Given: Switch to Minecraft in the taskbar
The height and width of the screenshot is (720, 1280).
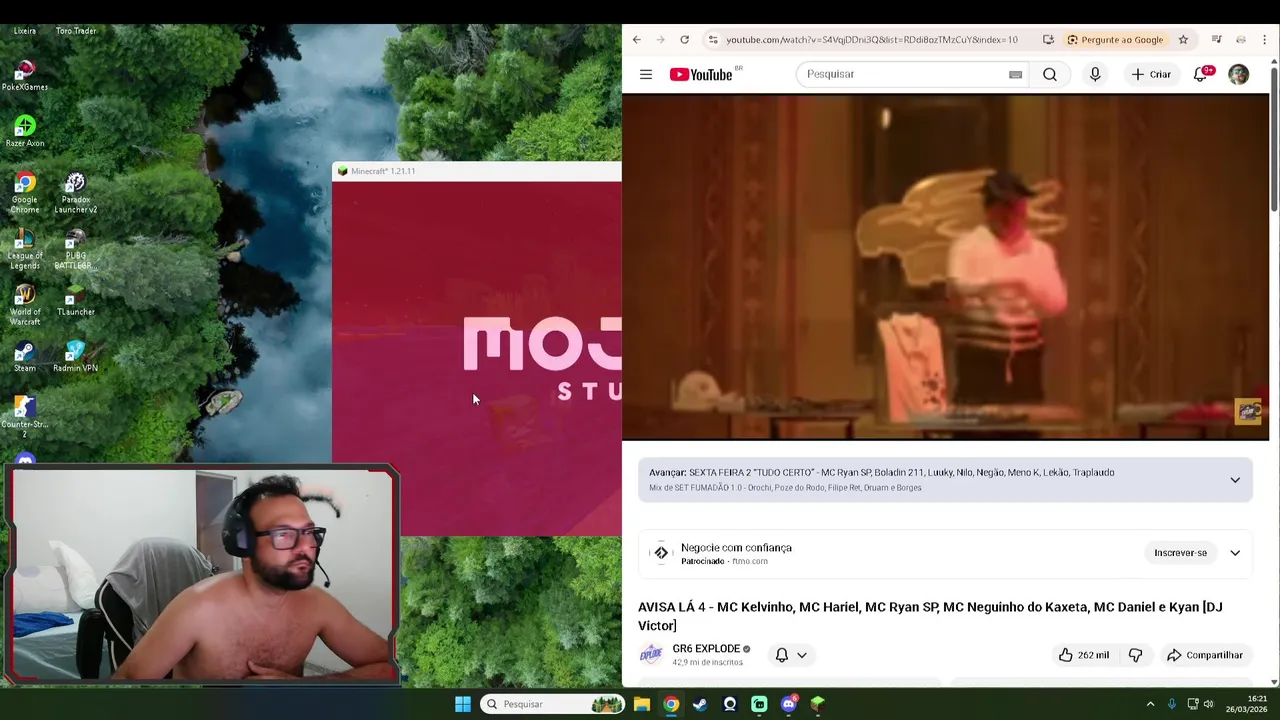Looking at the screenshot, I should pos(817,704).
